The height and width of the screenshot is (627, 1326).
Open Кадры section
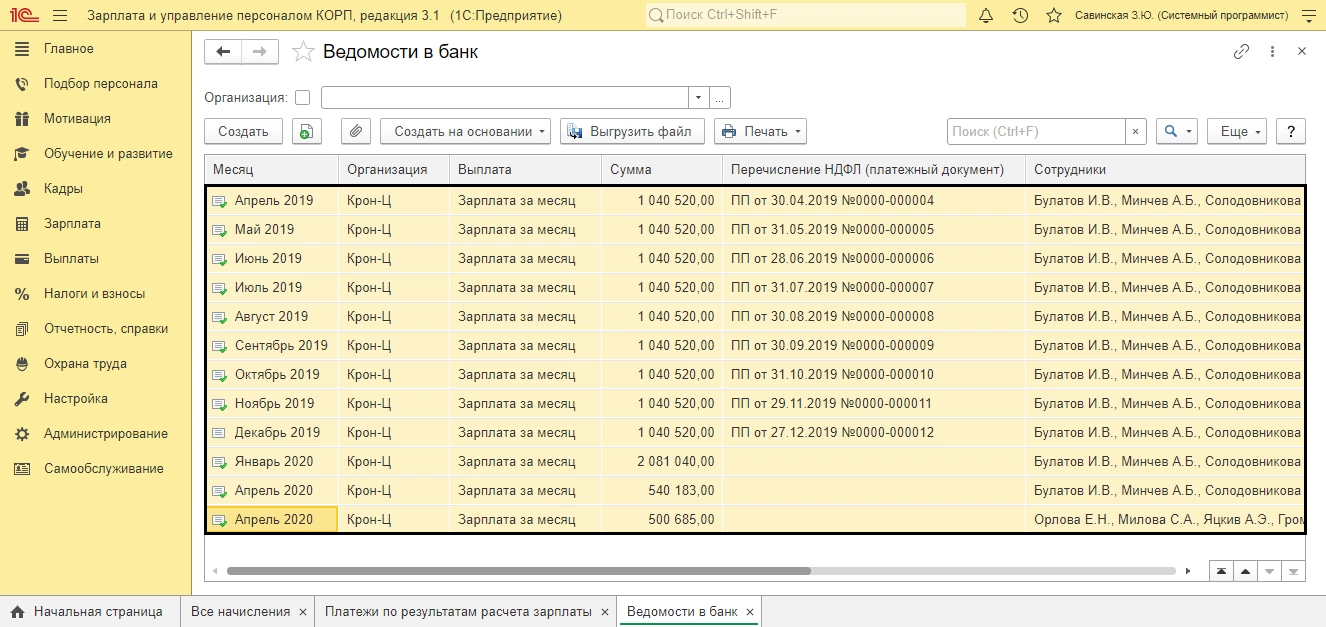95,189
